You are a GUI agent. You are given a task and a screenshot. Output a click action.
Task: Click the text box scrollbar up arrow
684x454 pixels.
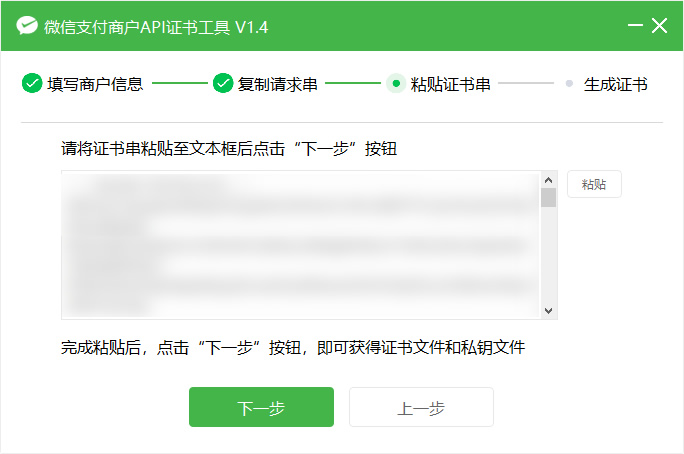[549, 180]
